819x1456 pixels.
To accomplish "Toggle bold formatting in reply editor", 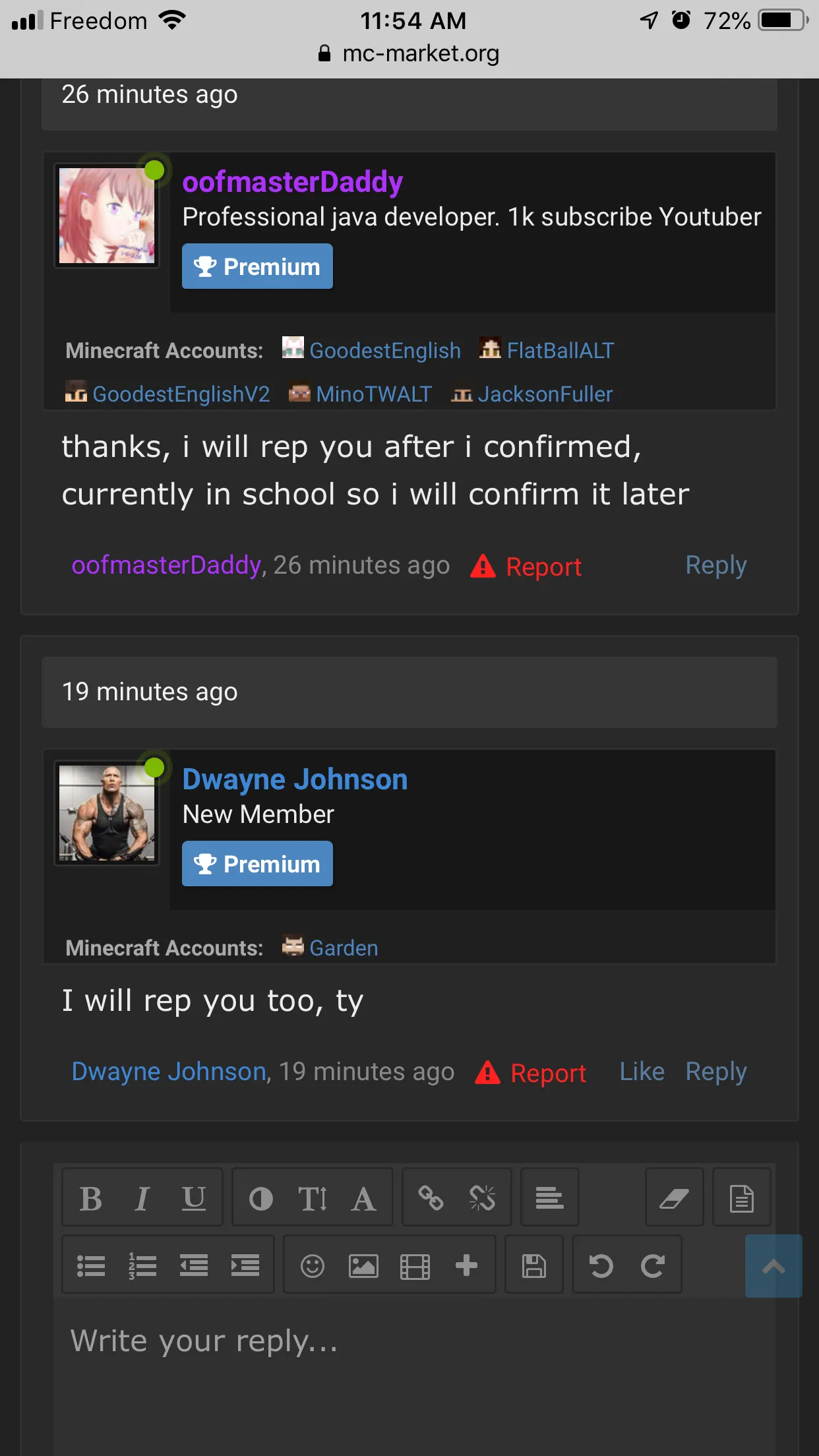I will click(x=91, y=1198).
